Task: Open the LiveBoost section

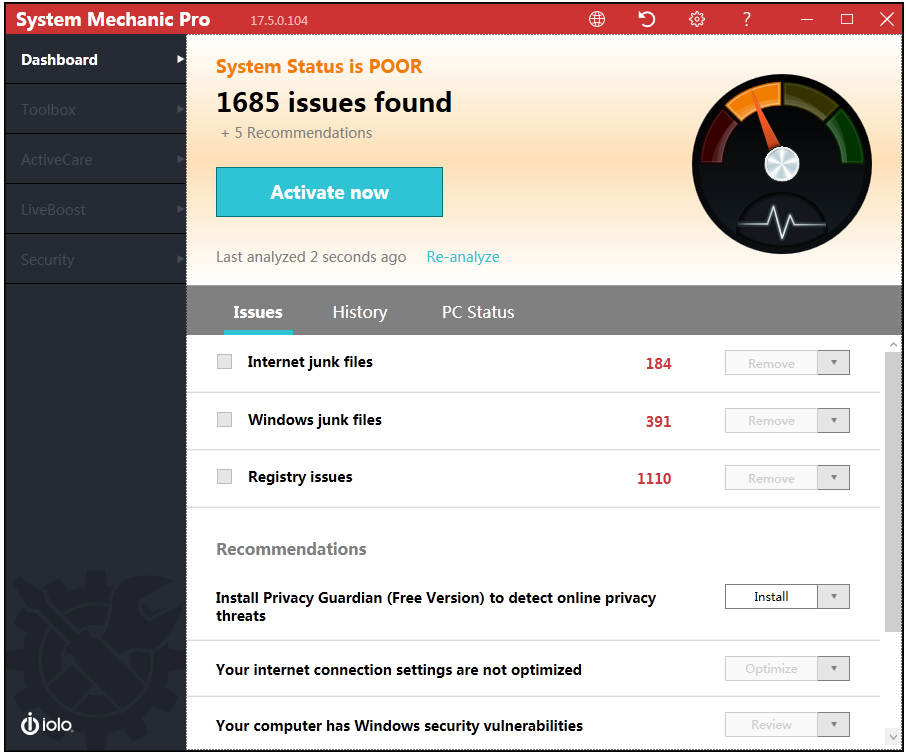Action: pos(96,209)
